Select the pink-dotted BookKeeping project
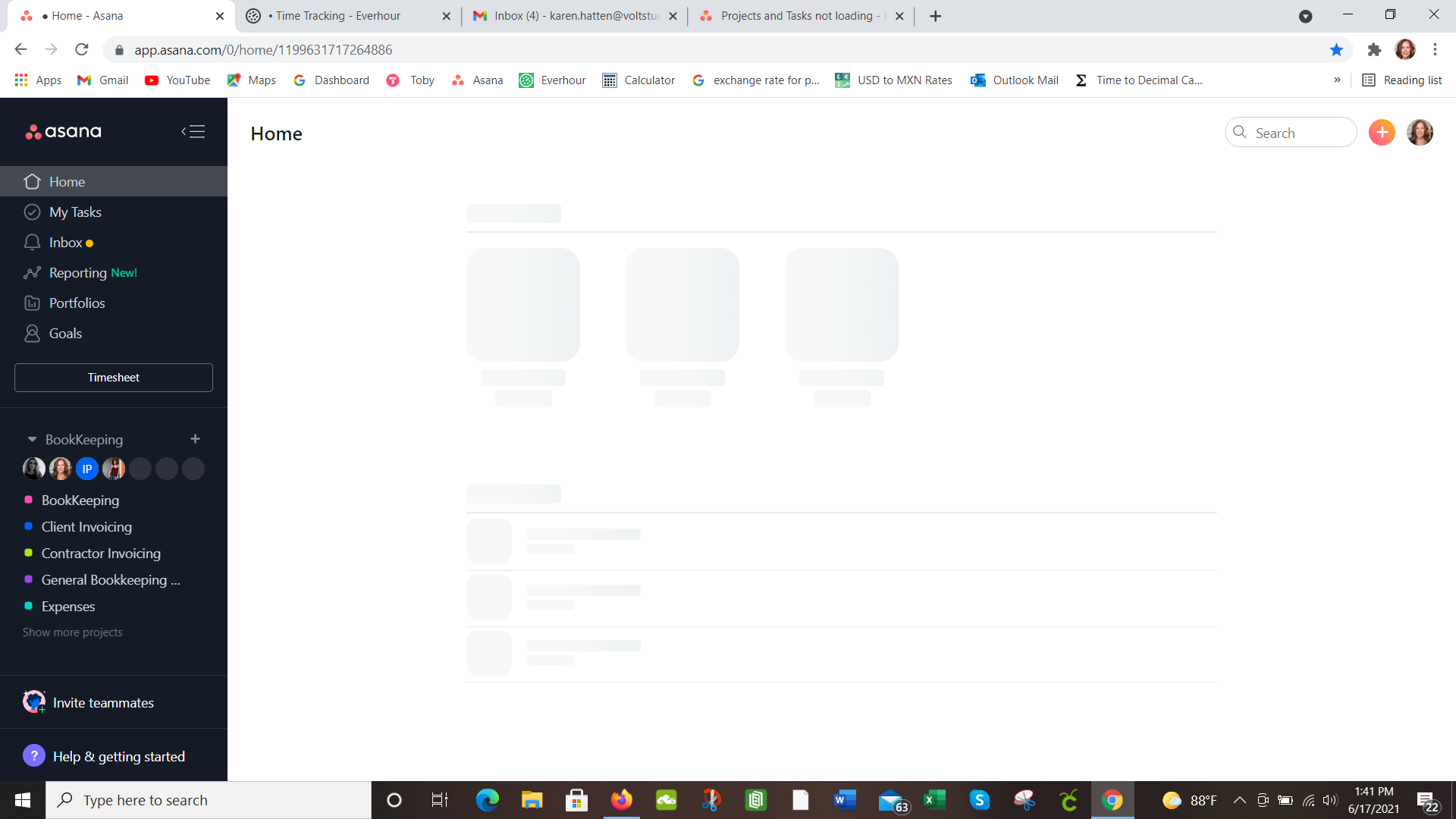The height and width of the screenshot is (819, 1456). point(80,500)
